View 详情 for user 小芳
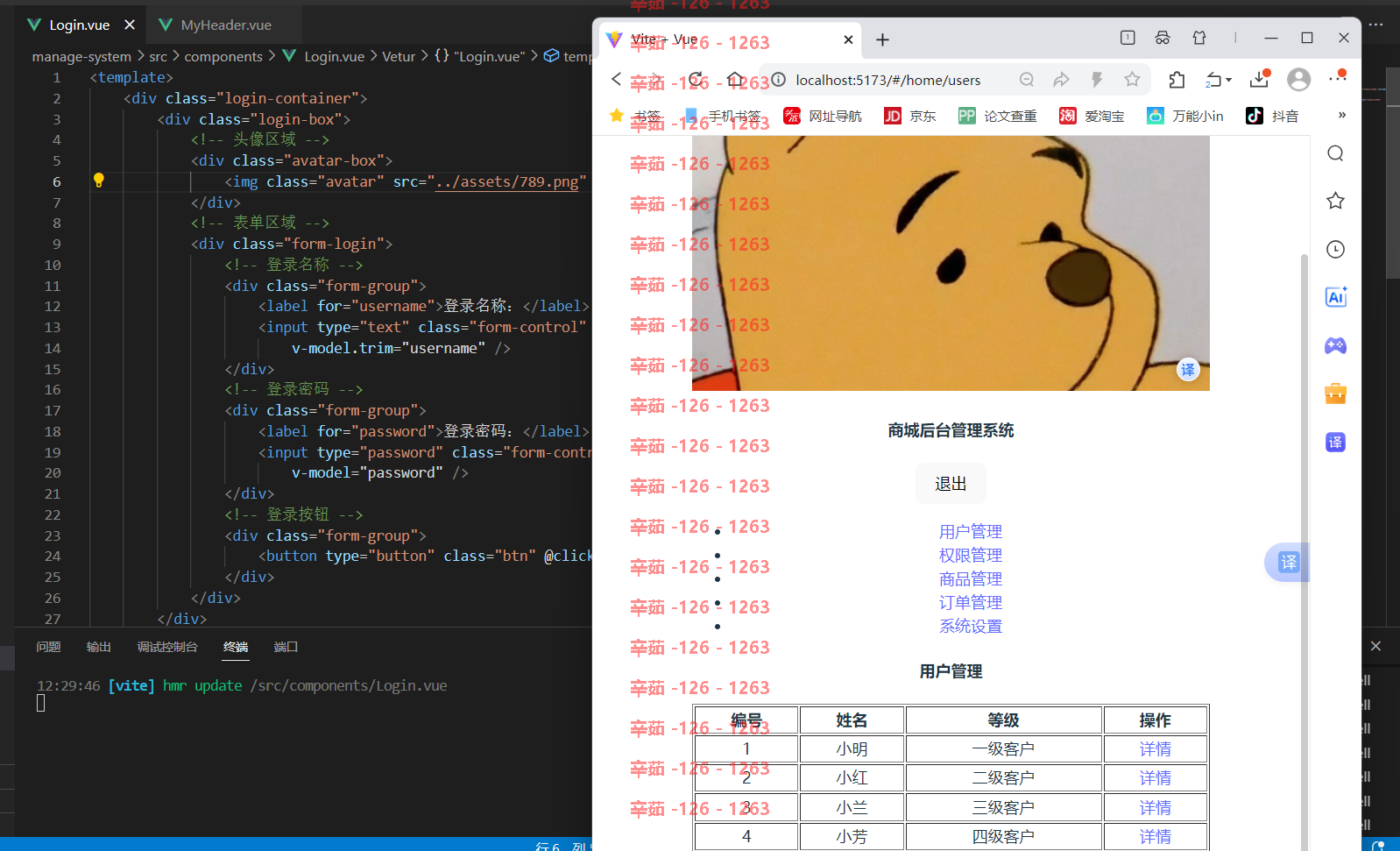Viewport: 1400px width, 851px height. pos(1156,837)
